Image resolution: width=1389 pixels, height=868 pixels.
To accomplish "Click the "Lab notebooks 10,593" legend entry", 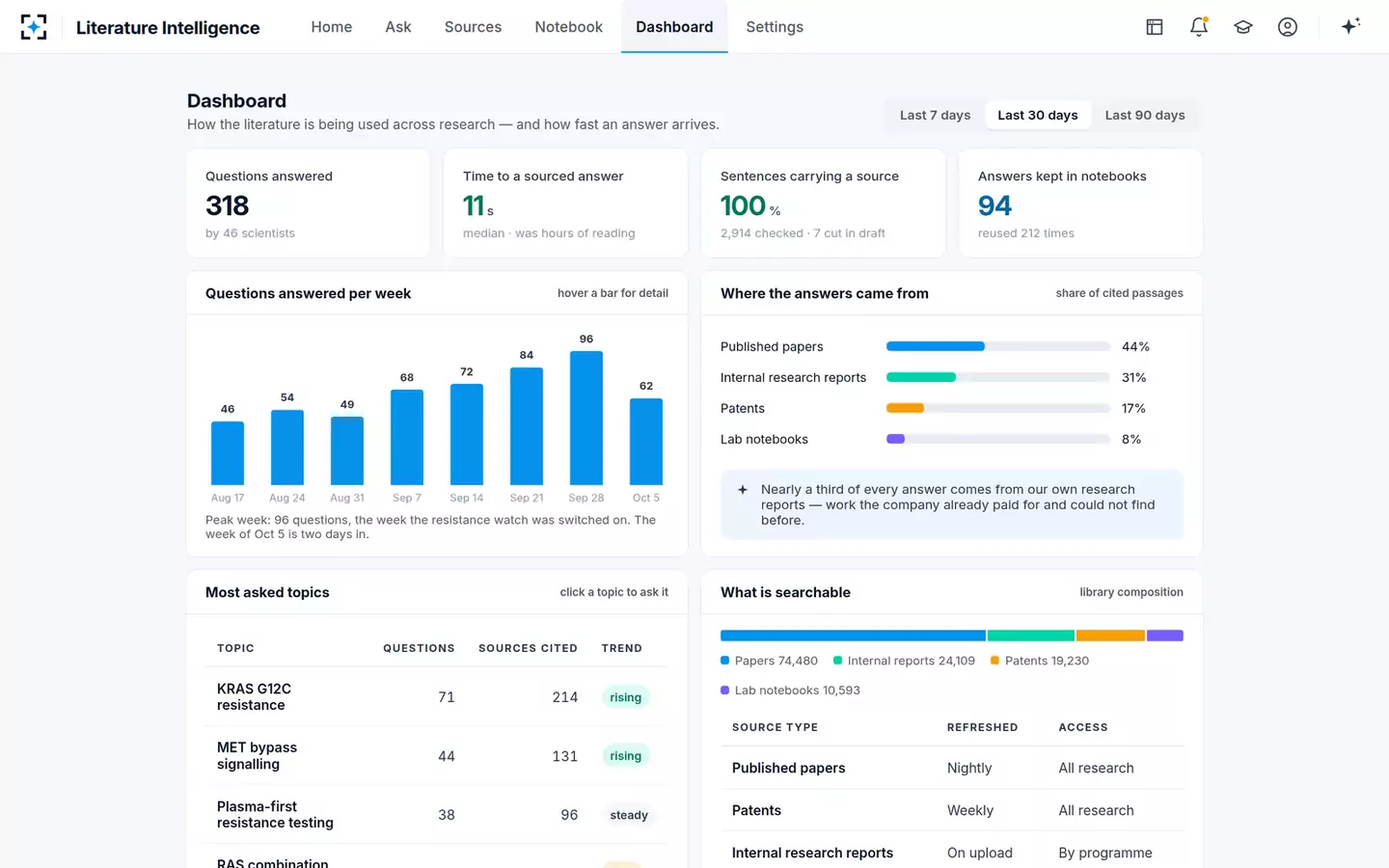I will [x=790, y=691].
